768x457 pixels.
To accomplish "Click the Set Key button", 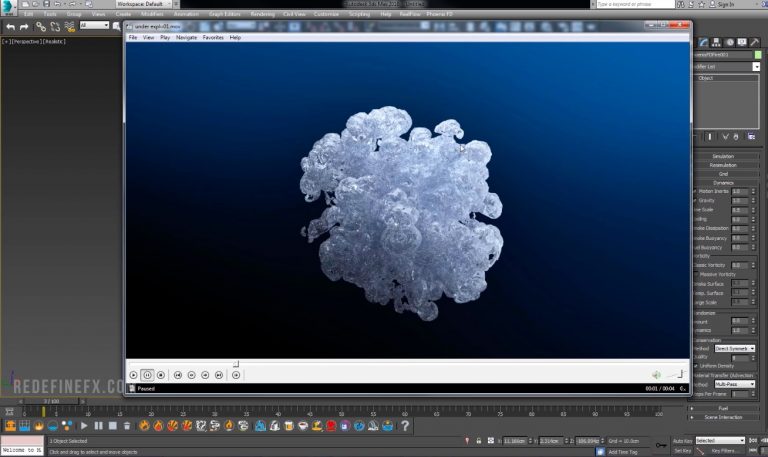I will coord(682,451).
